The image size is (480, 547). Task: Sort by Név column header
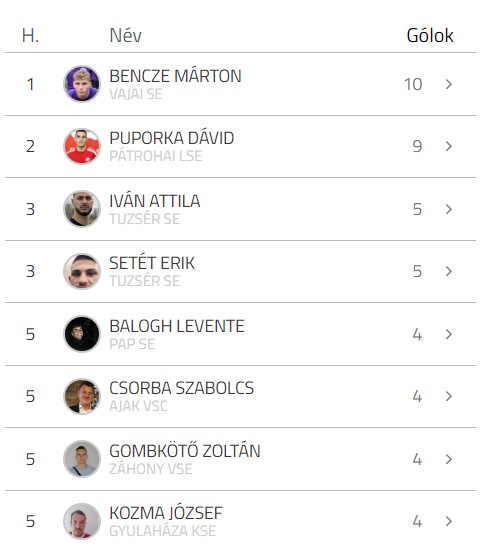(x=126, y=35)
